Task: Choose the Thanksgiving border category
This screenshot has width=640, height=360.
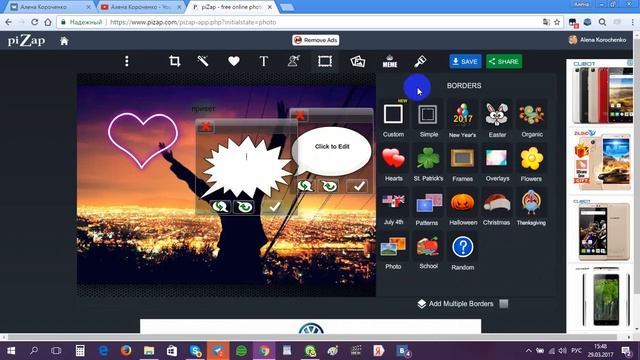Action: pos(531,207)
